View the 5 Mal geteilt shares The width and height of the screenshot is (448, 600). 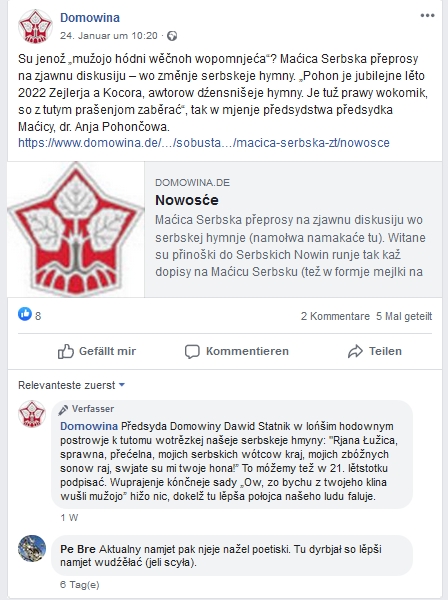point(404,316)
